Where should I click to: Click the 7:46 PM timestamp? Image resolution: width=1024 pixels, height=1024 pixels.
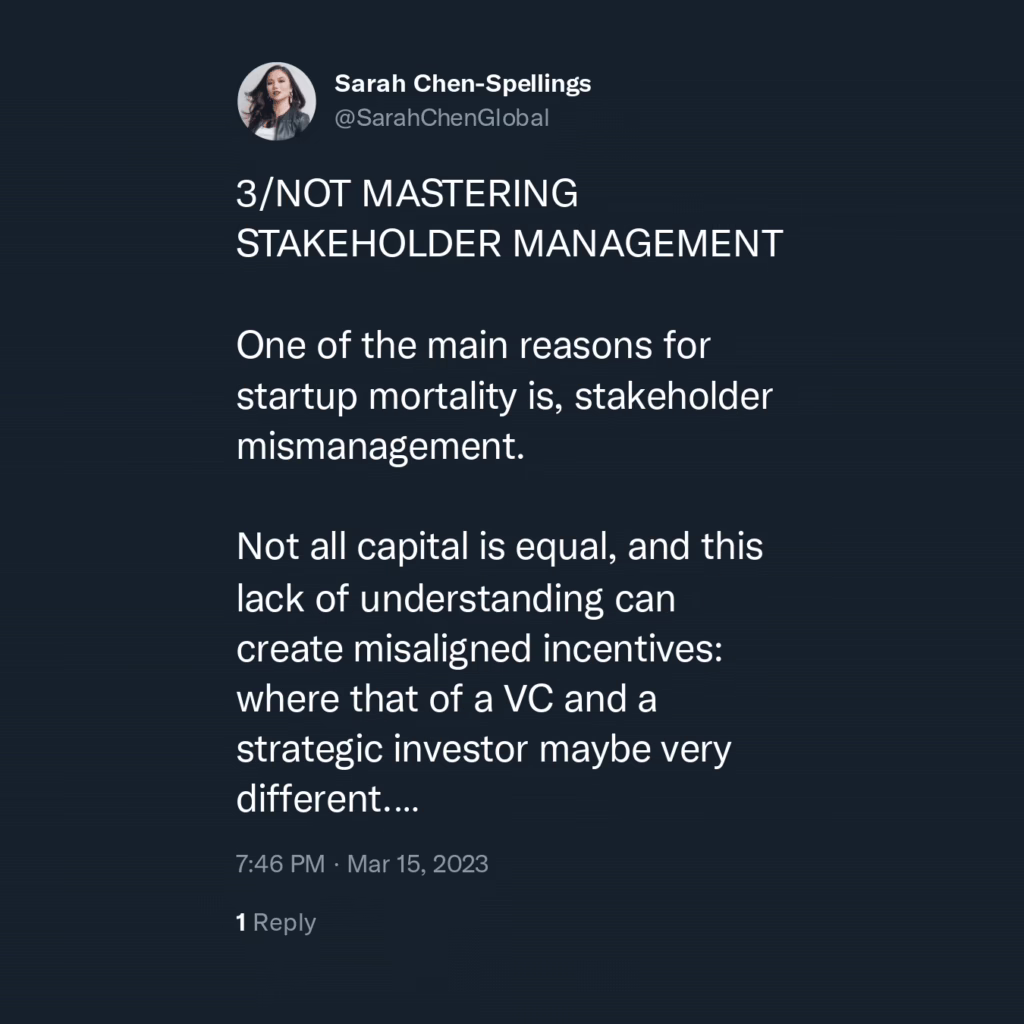click(x=280, y=864)
